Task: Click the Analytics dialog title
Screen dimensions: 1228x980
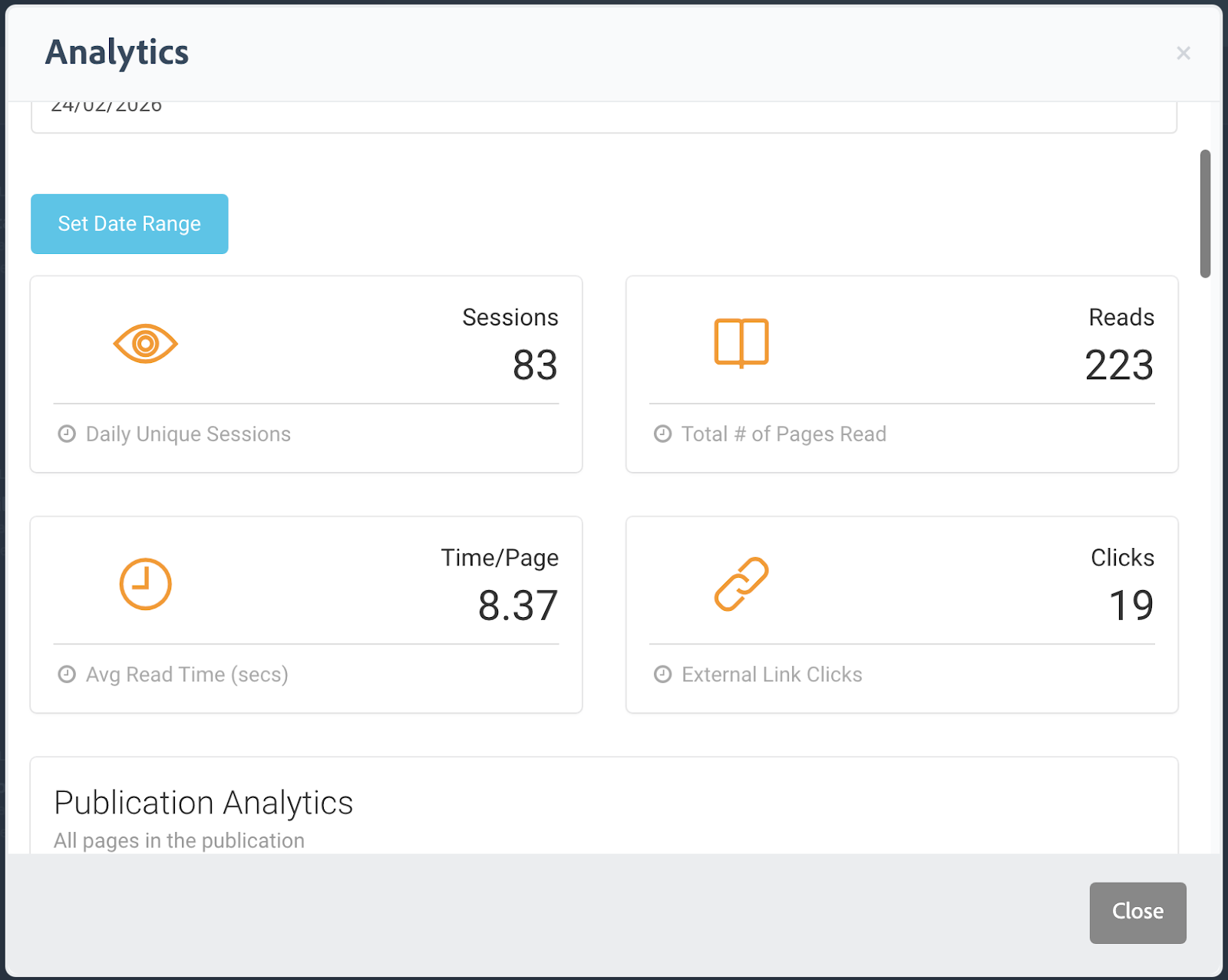Action: [x=117, y=52]
